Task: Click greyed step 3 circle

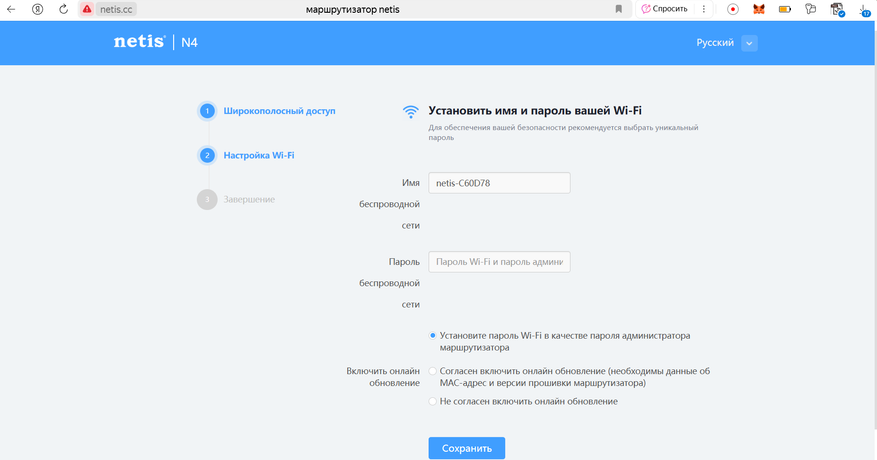Action: point(207,199)
